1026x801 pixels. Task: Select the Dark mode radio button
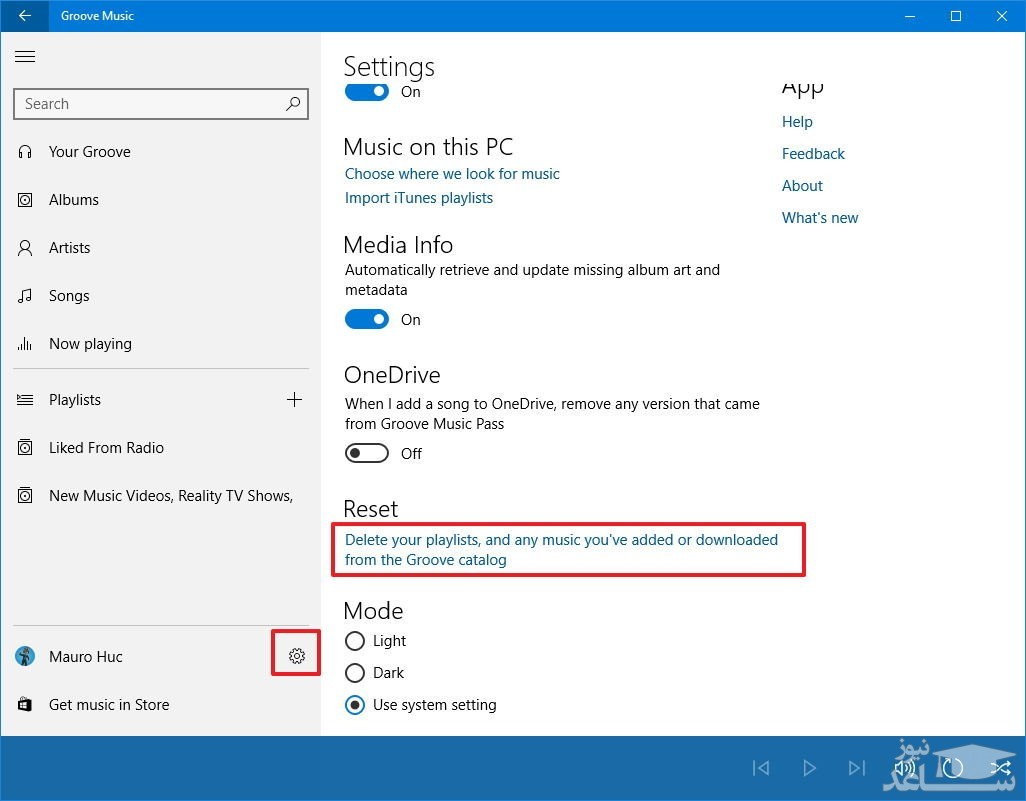coord(354,673)
